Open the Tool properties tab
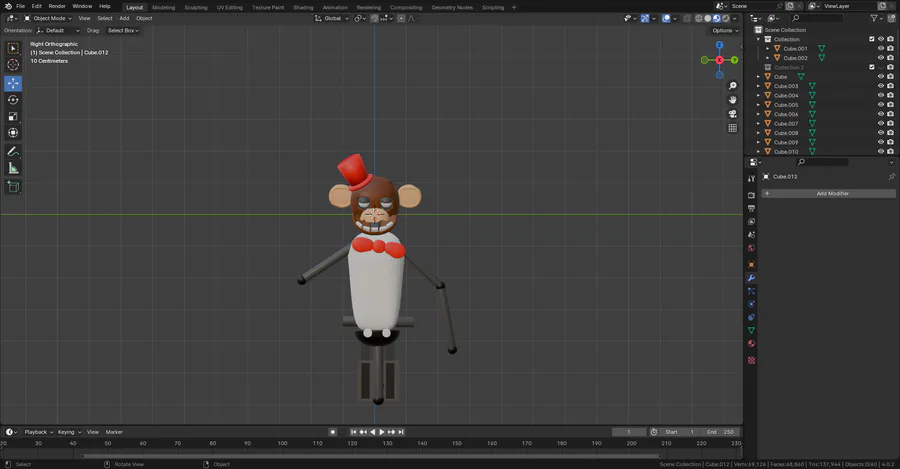900x469 pixels. (x=751, y=179)
